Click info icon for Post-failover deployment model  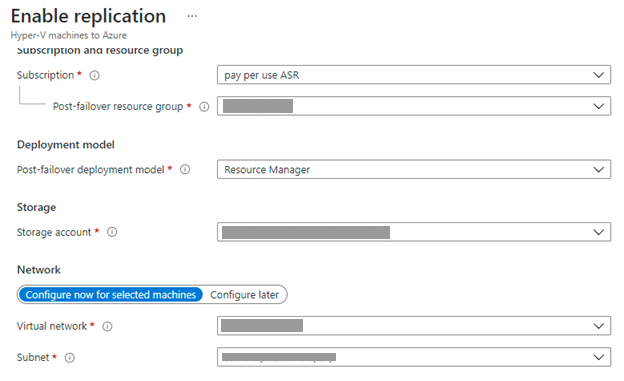[185, 170]
